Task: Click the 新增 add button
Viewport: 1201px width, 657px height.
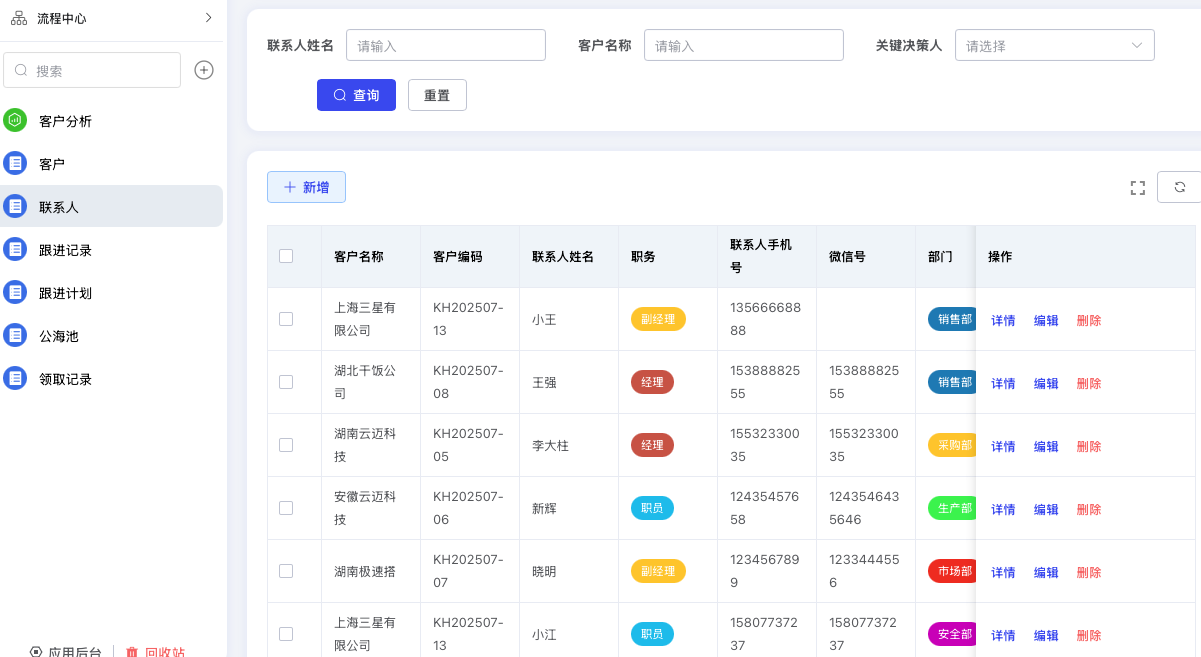Action: (306, 187)
